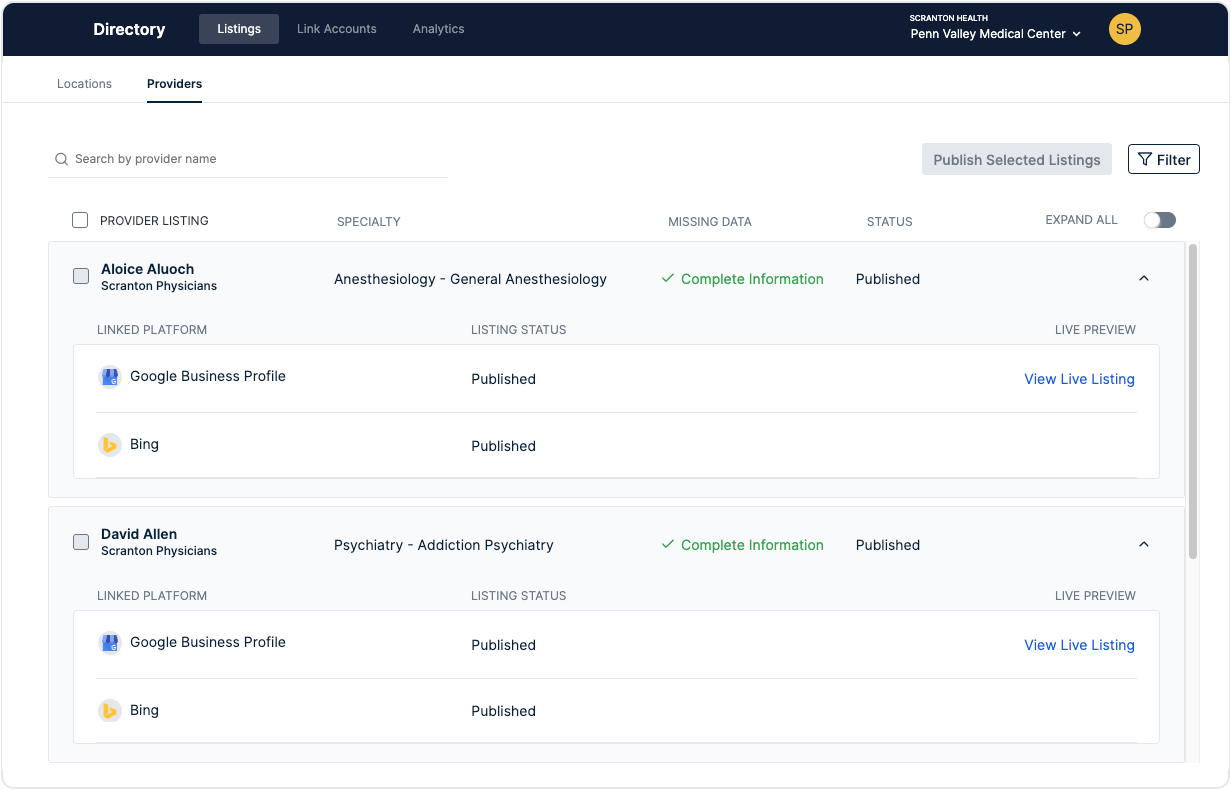Open the Penn Valley Medical Center dropdown
The height and width of the screenshot is (790, 1231).
pyautogui.click(x=996, y=34)
